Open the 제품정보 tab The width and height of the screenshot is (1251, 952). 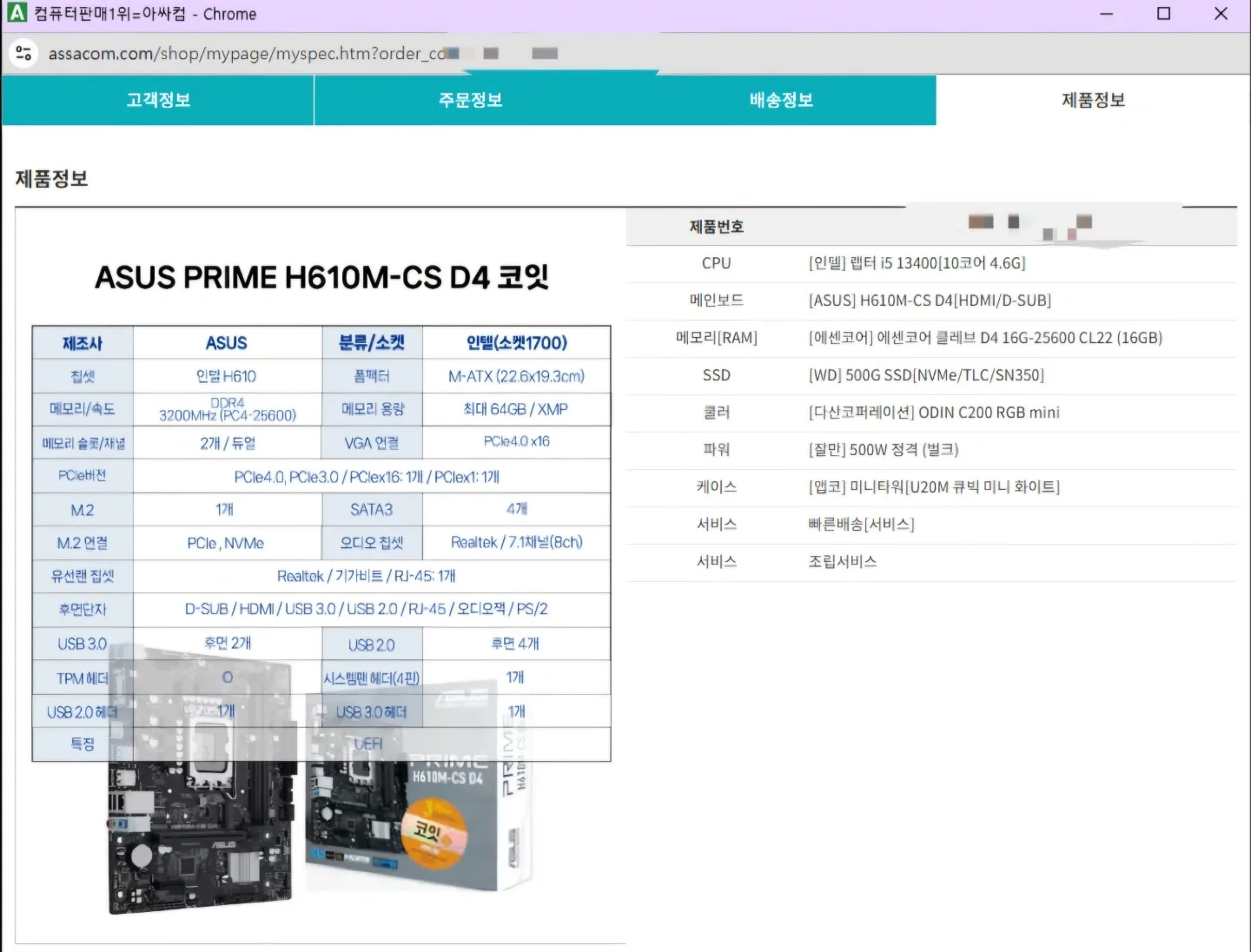[x=1093, y=100]
